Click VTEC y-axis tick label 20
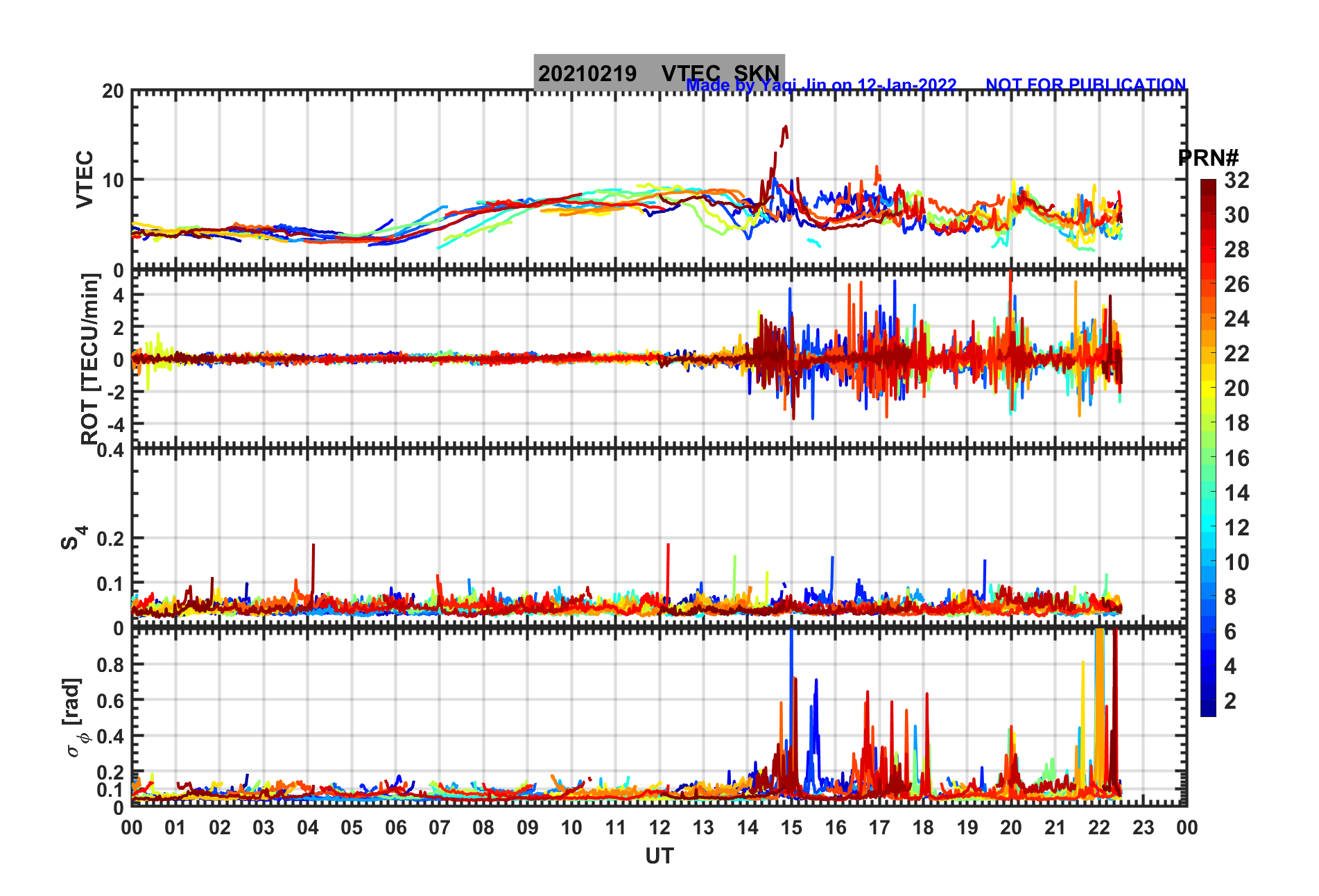1319x896 pixels. point(113,92)
